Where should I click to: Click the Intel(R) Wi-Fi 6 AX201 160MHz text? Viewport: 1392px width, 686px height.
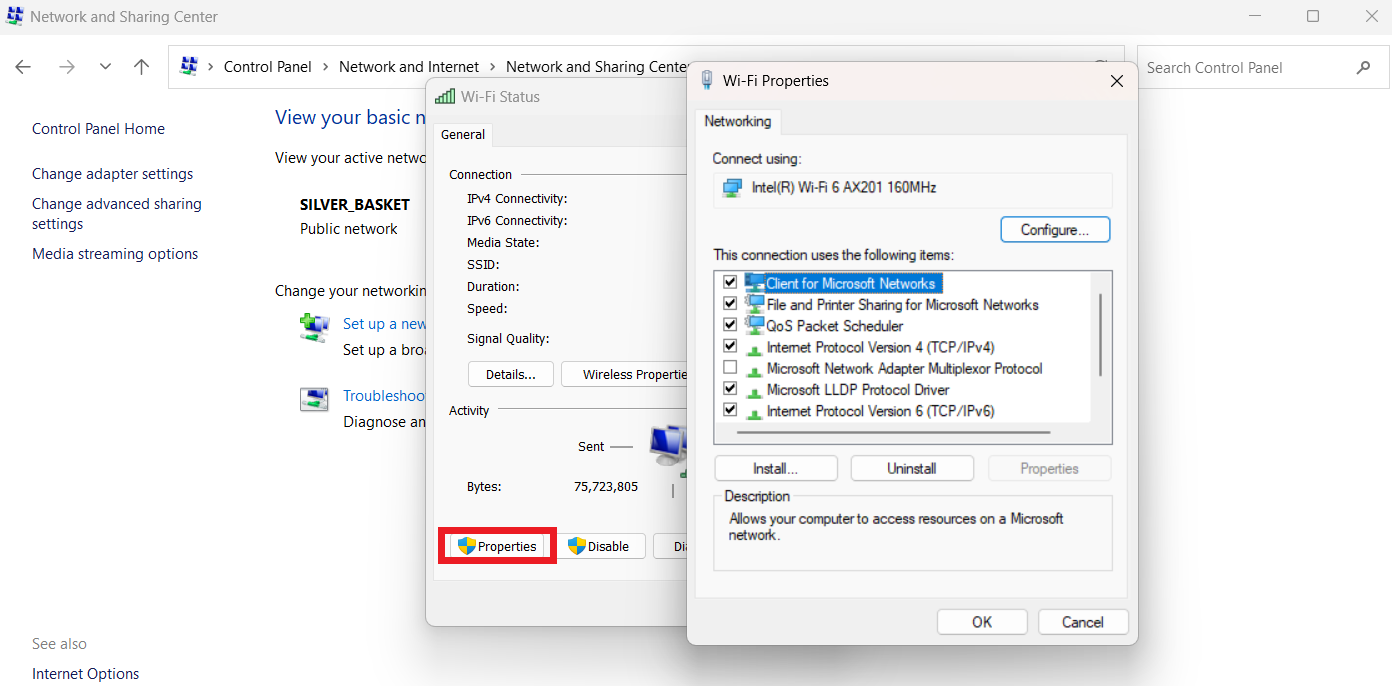(844, 187)
